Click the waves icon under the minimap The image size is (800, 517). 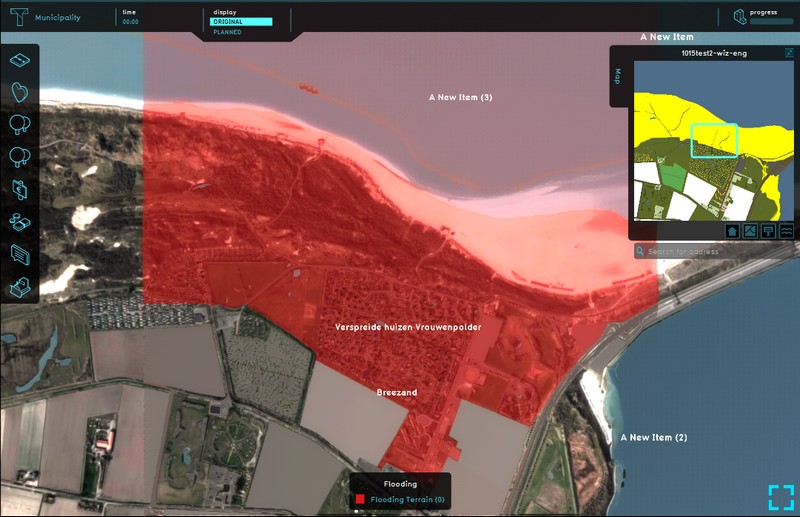(787, 230)
